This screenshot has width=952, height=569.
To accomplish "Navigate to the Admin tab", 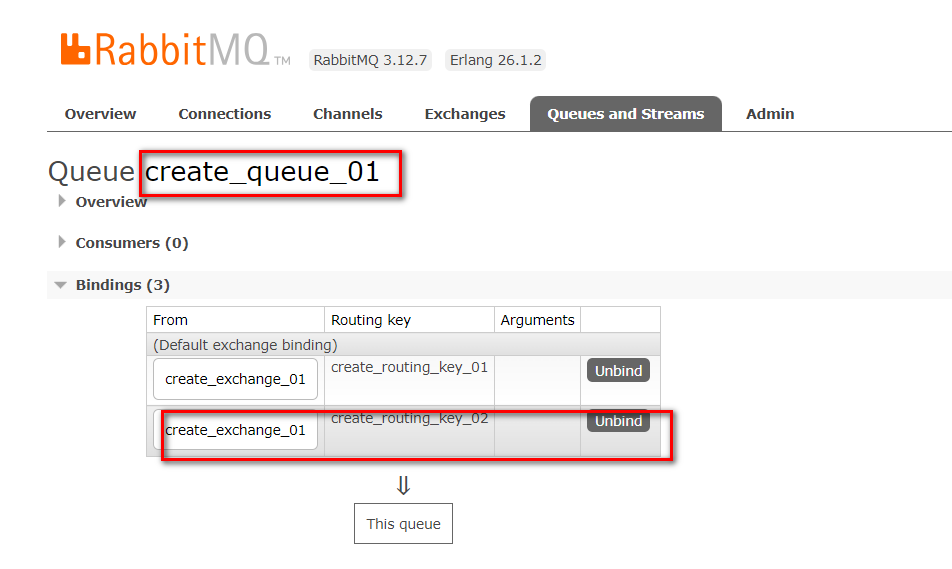I will click(770, 114).
